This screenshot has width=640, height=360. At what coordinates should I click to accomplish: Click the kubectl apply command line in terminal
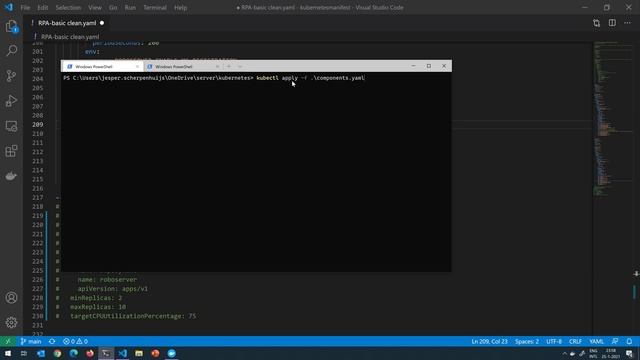click(214, 78)
